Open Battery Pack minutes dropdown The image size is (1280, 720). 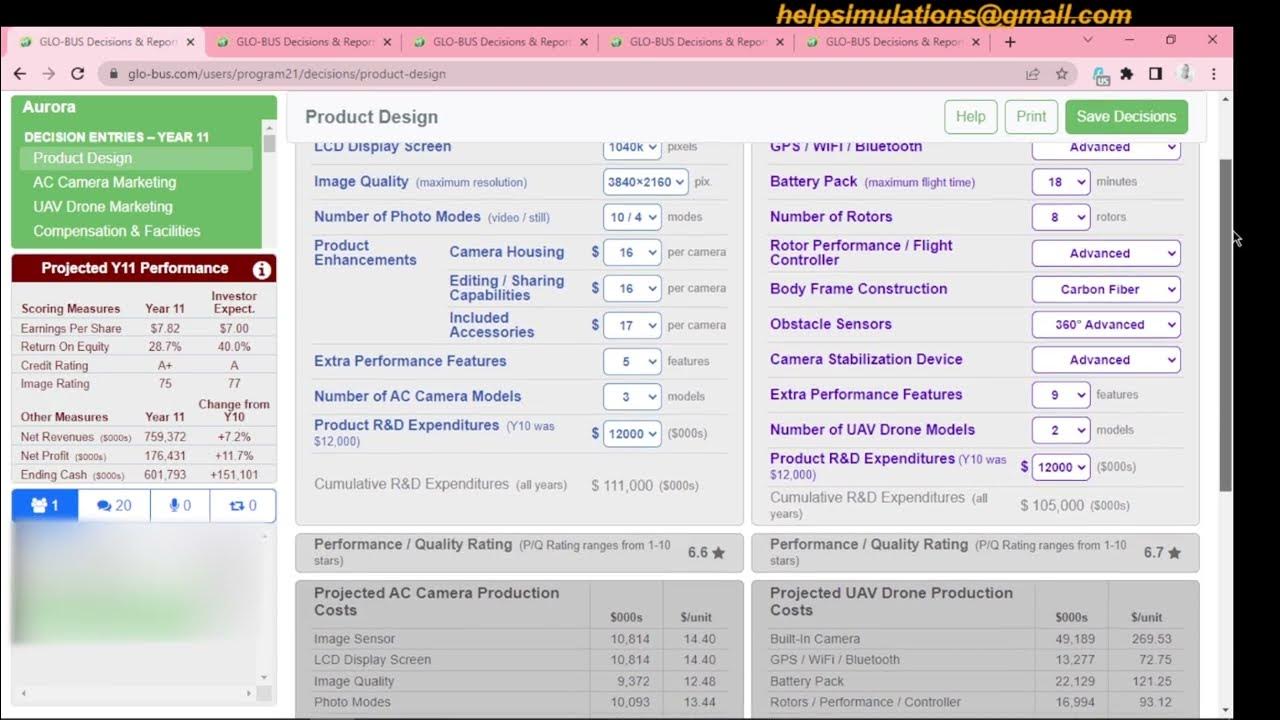tap(1061, 182)
